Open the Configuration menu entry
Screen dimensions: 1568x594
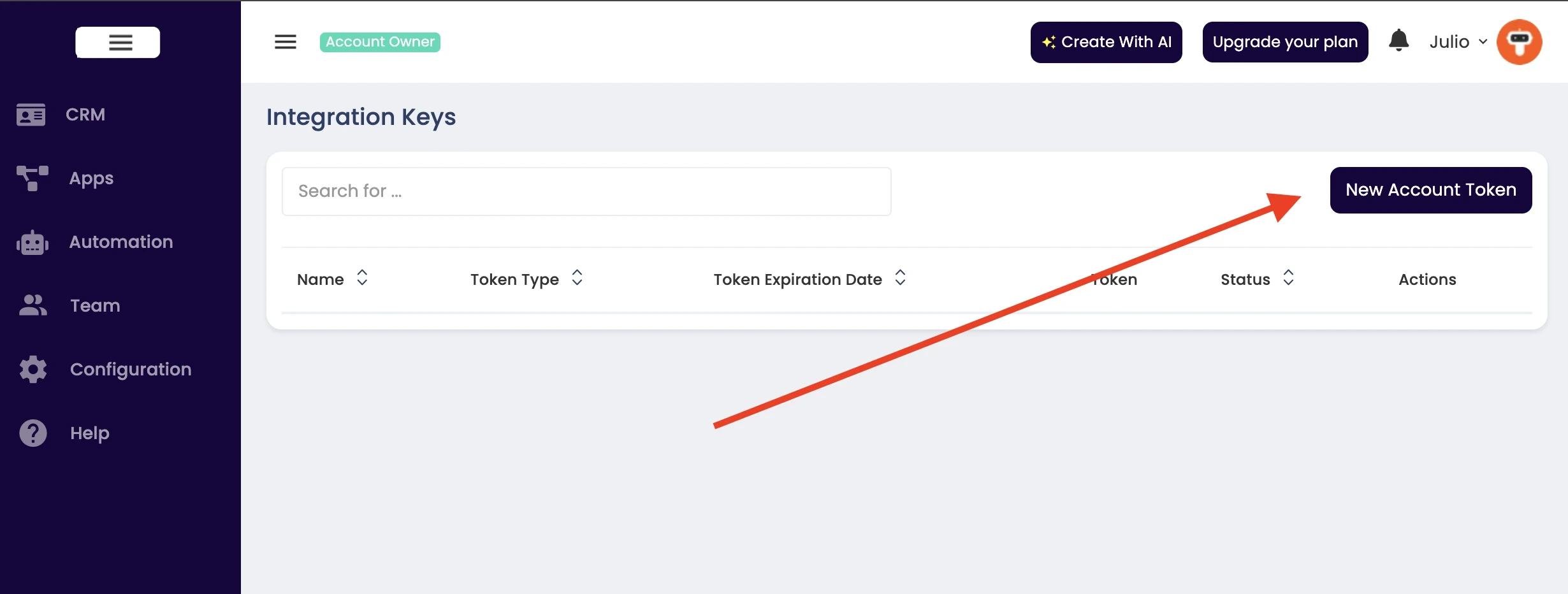pyautogui.click(x=131, y=370)
